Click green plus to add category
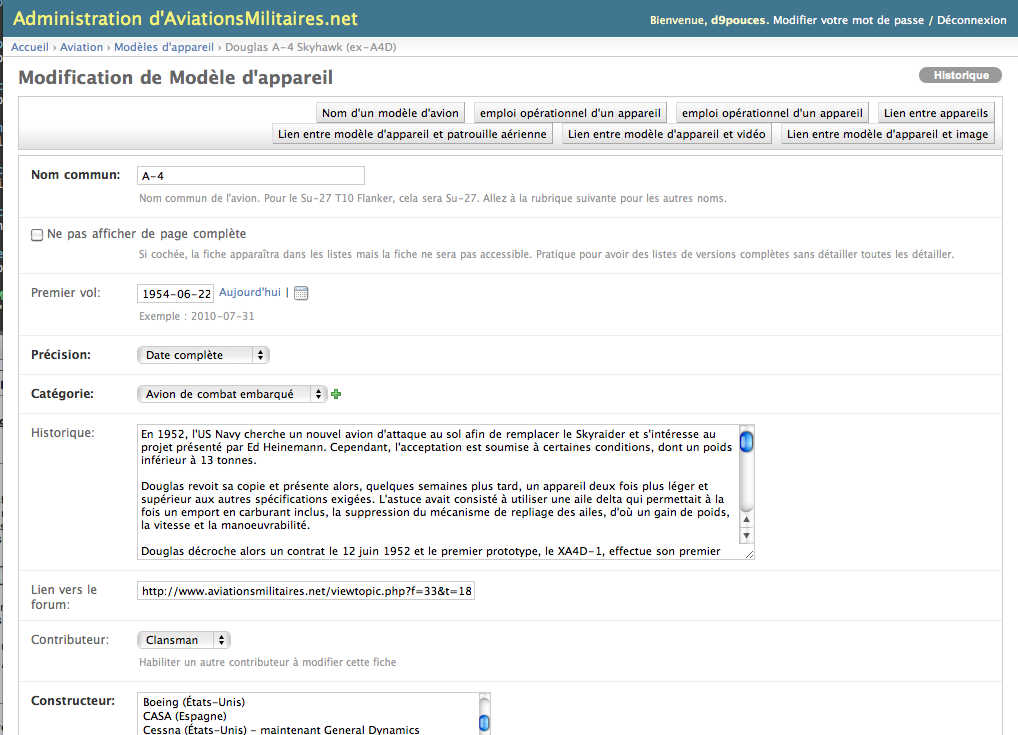This screenshot has height=735, width=1018. [x=336, y=394]
